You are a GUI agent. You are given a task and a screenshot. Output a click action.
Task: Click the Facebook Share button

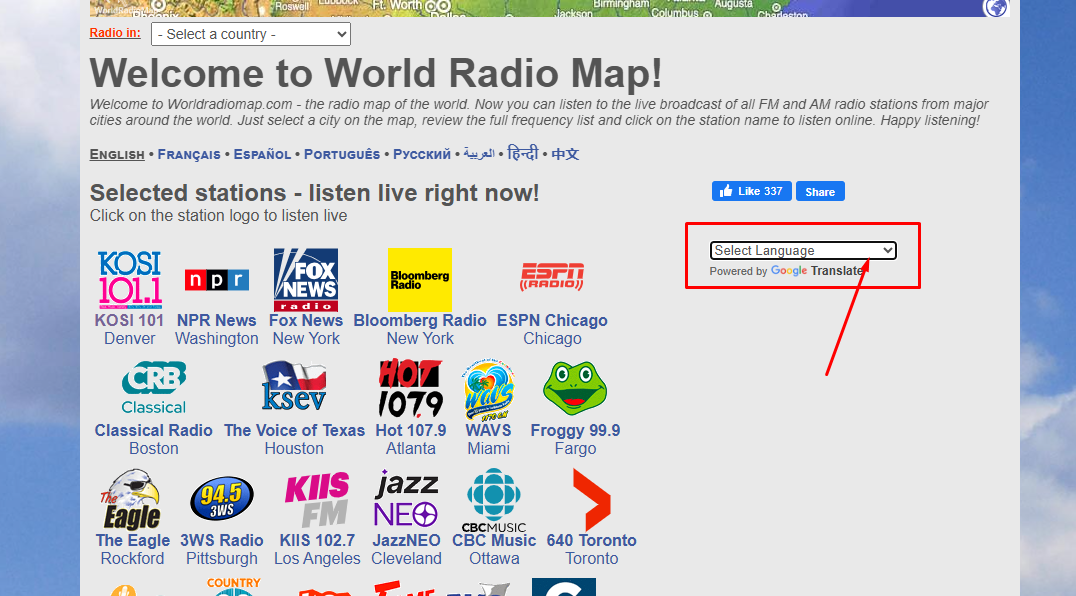(x=820, y=191)
